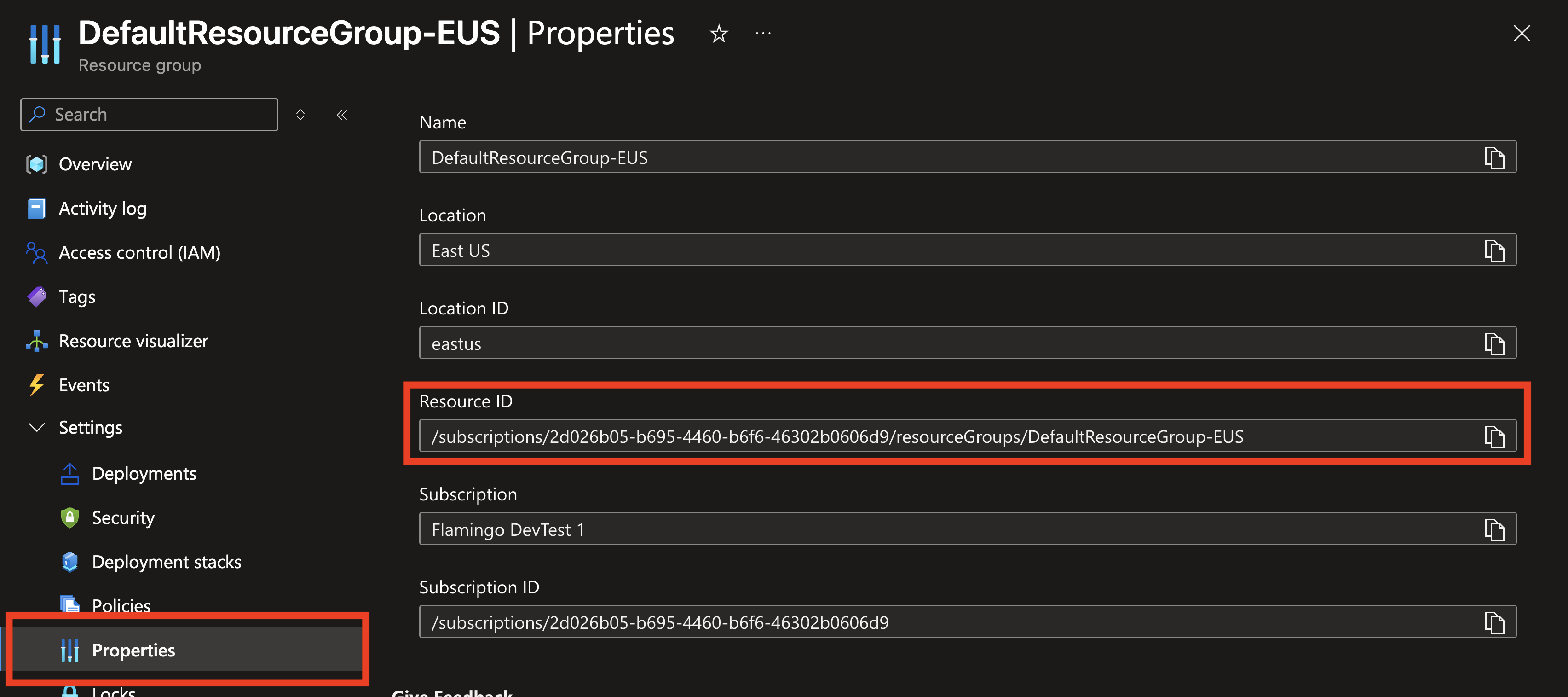This screenshot has width=1568, height=697.
Task: Copy the Location field value
Action: (x=1494, y=250)
